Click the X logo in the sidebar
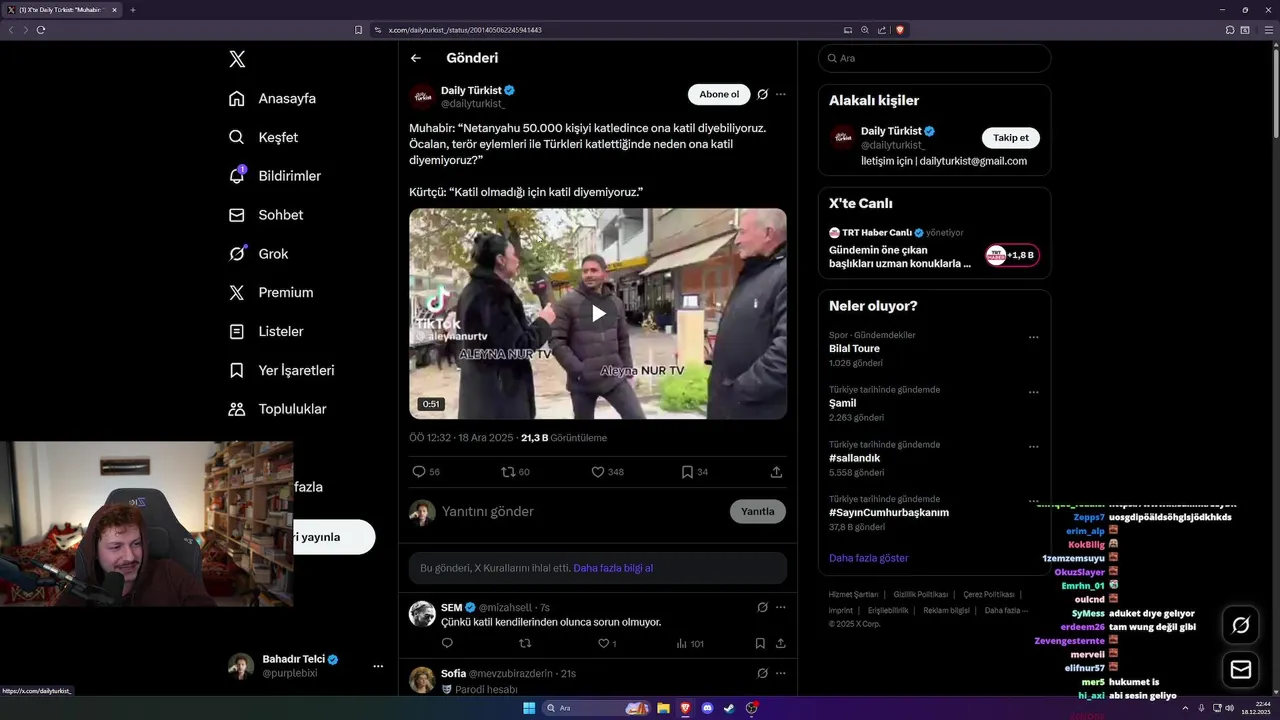This screenshot has width=1280, height=720. [237, 59]
